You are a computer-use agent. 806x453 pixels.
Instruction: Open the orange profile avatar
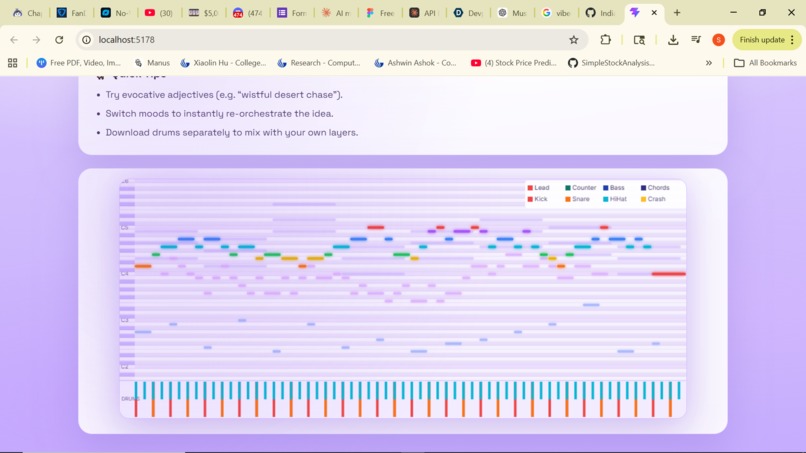click(x=719, y=40)
